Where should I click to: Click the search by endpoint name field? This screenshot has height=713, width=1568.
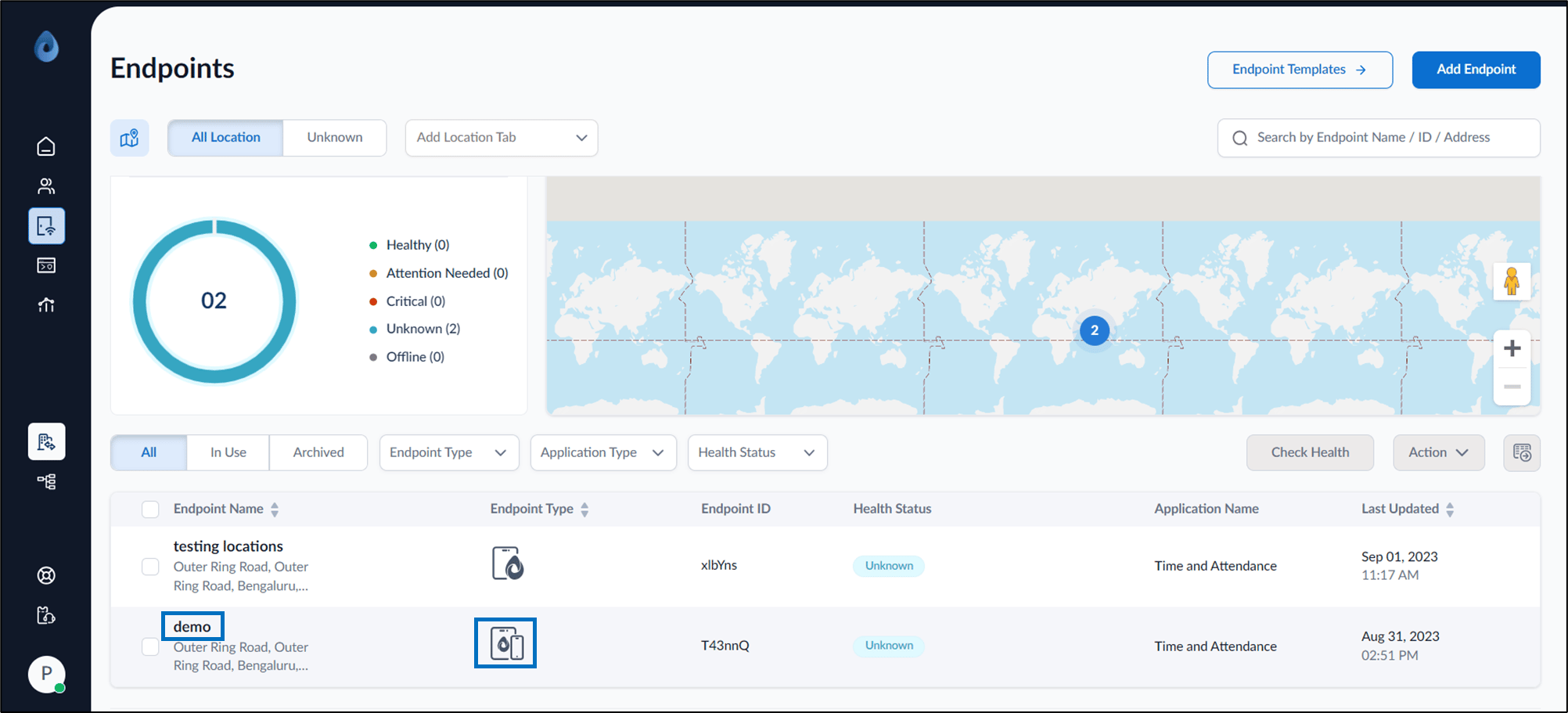click(1379, 138)
